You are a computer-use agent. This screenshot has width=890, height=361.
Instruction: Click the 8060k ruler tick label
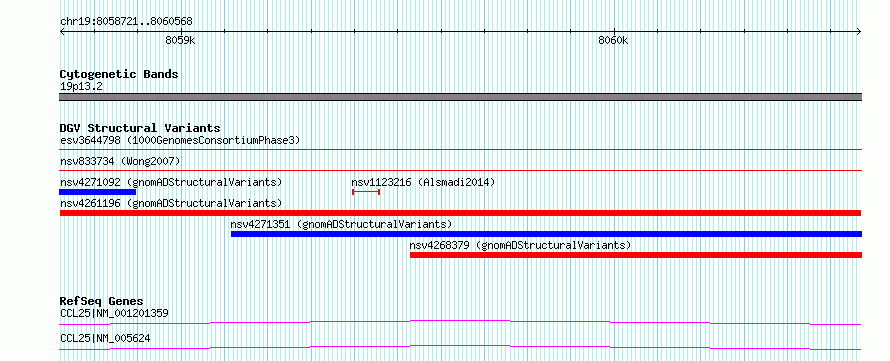[613, 40]
